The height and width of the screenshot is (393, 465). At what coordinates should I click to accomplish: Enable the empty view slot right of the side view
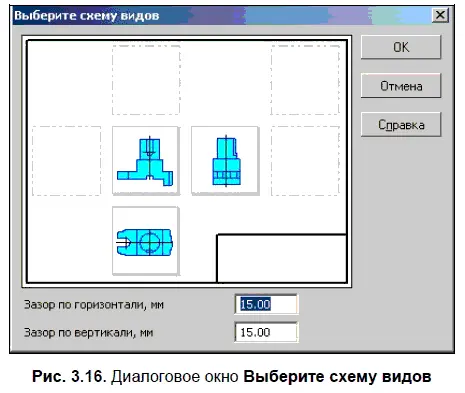click(x=305, y=161)
